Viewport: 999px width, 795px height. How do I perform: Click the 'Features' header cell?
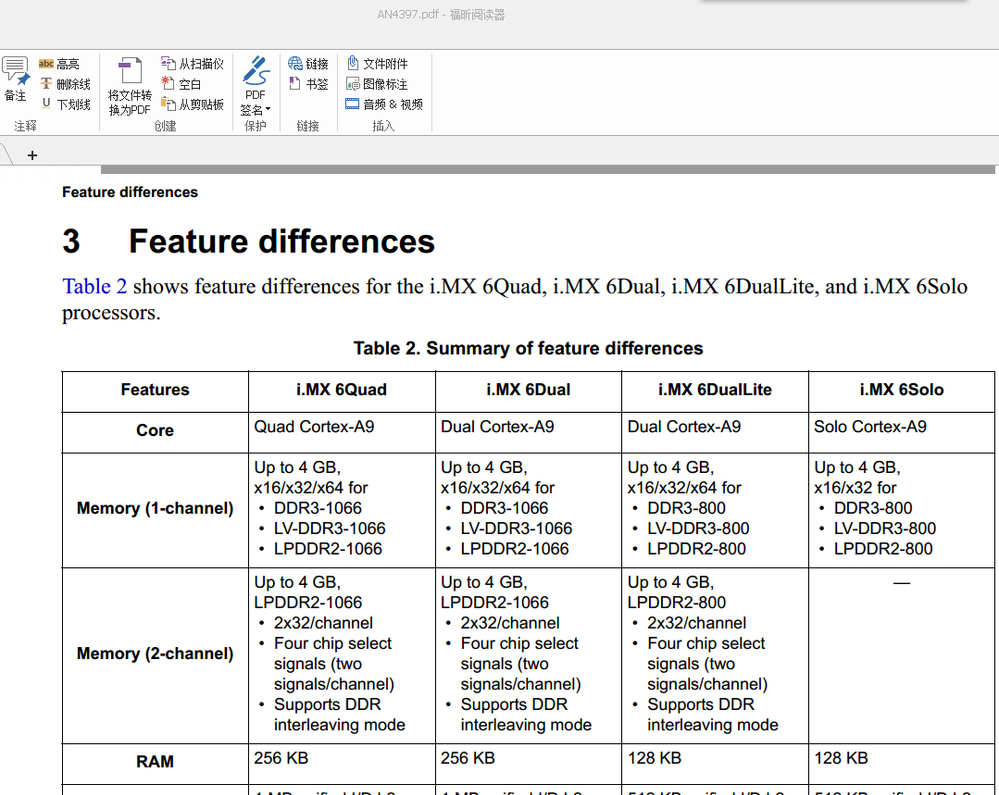pyautogui.click(x=155, y=390)
